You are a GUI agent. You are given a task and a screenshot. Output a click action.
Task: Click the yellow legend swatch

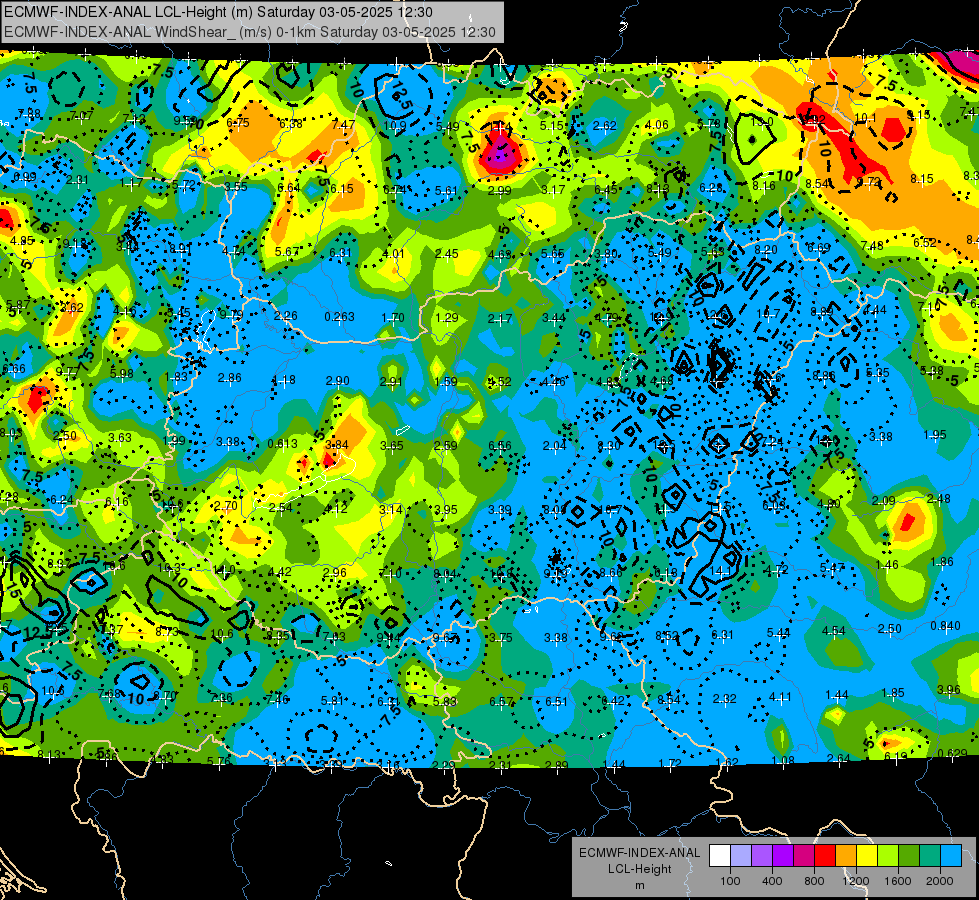867,856
